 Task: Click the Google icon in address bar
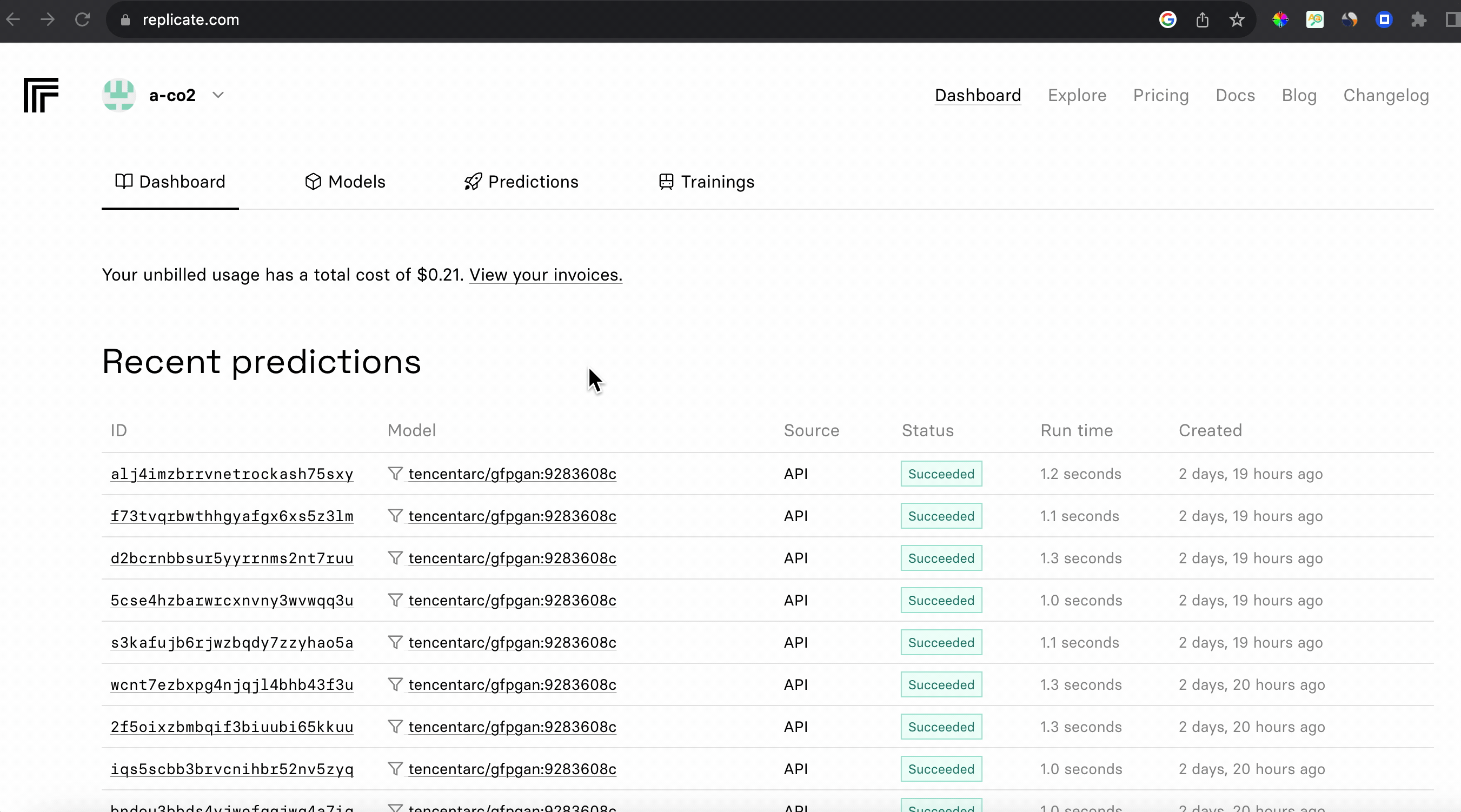pyautogui.click(x=1168, y=20)
